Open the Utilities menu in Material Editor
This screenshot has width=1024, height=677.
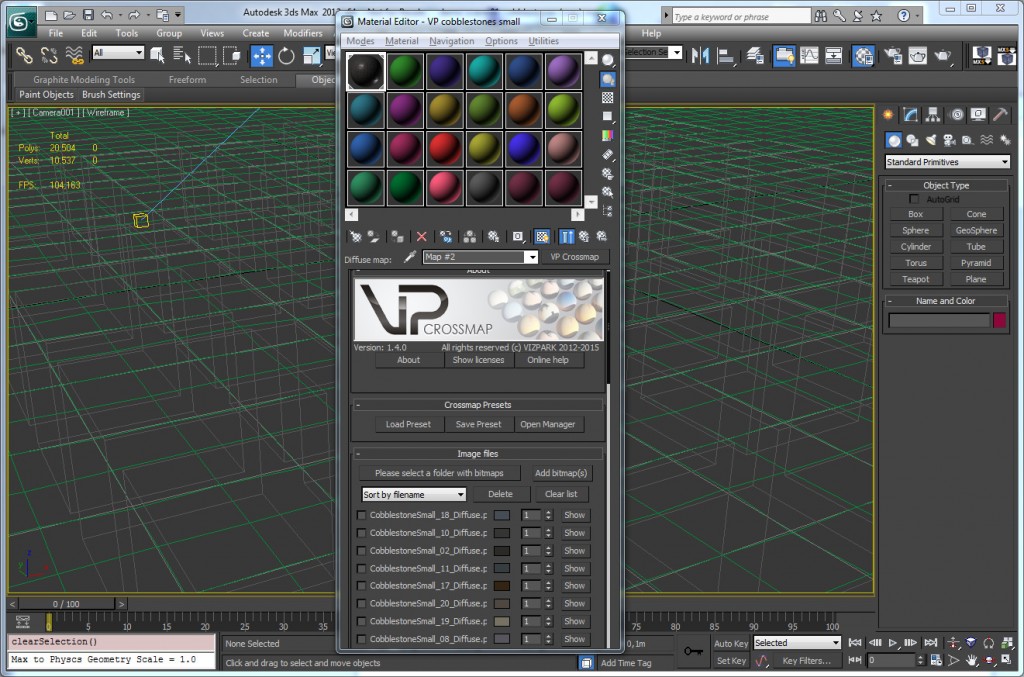coord(544,41)
